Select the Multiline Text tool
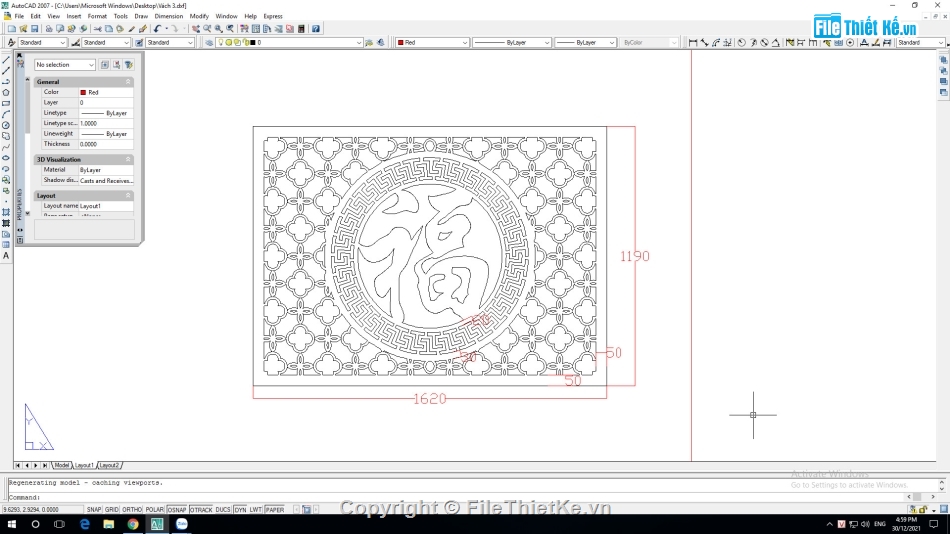 coord(6,256)
